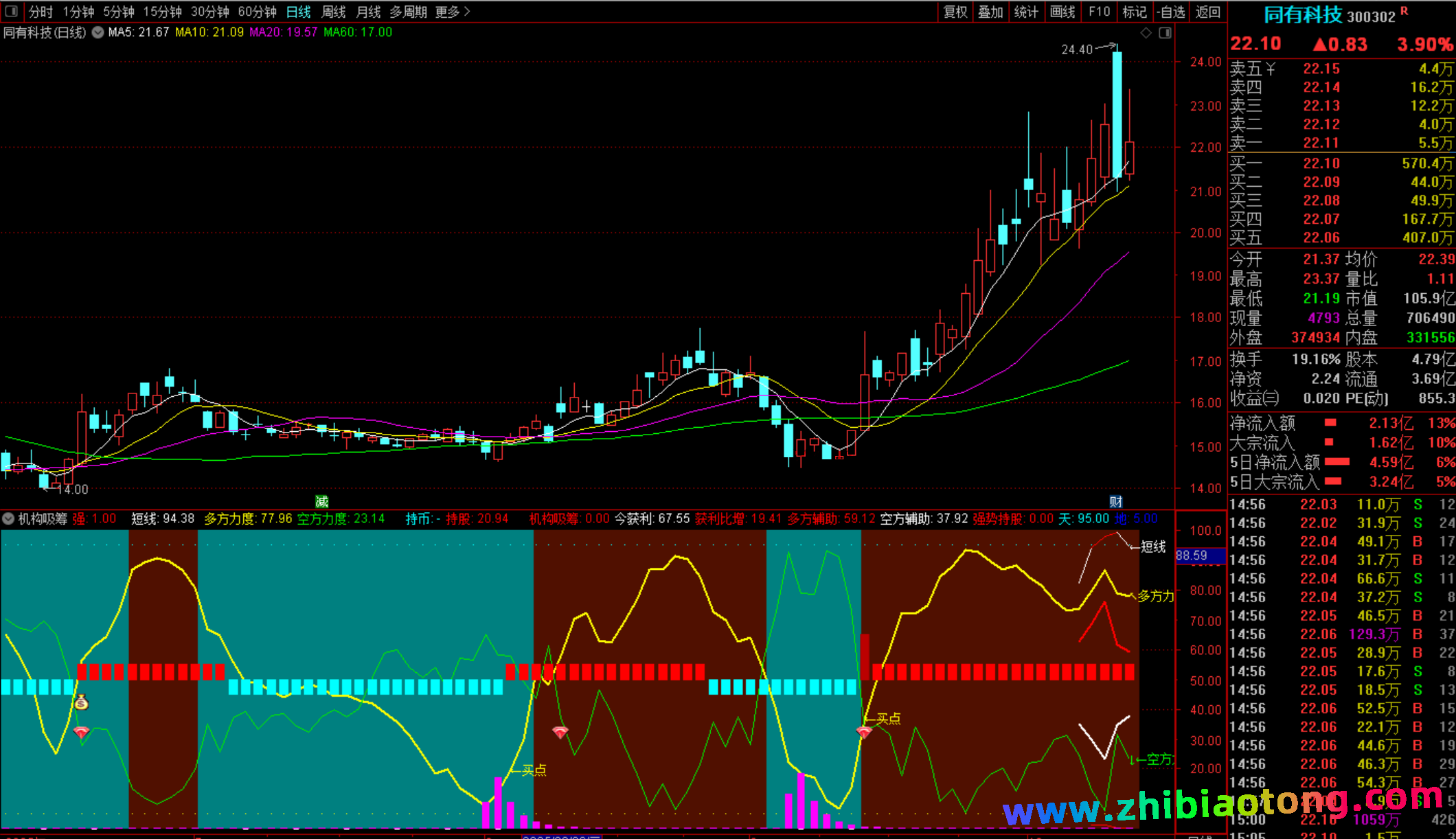Screen dimensions: 1456x839
Task: Switch to the 周线 tab
Action: click(334, 12)
